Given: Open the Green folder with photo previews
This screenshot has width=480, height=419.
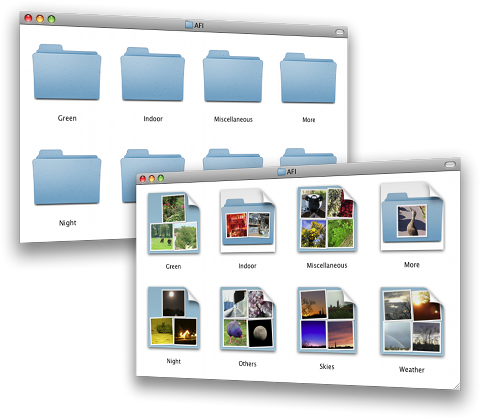Looking at the screenshot, I should (x=173, y=223).
